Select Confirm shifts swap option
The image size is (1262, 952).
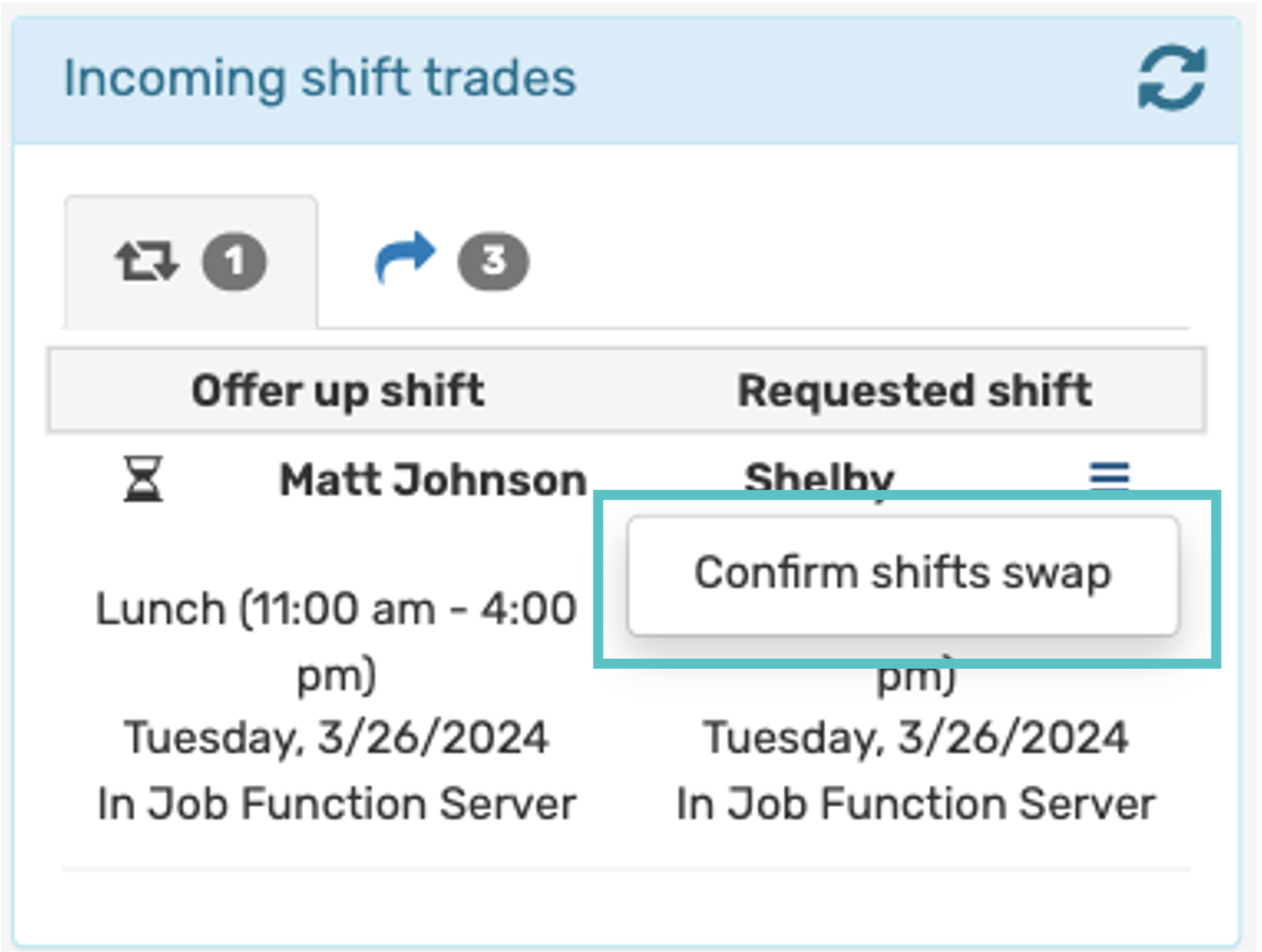(x=902, y=574)
